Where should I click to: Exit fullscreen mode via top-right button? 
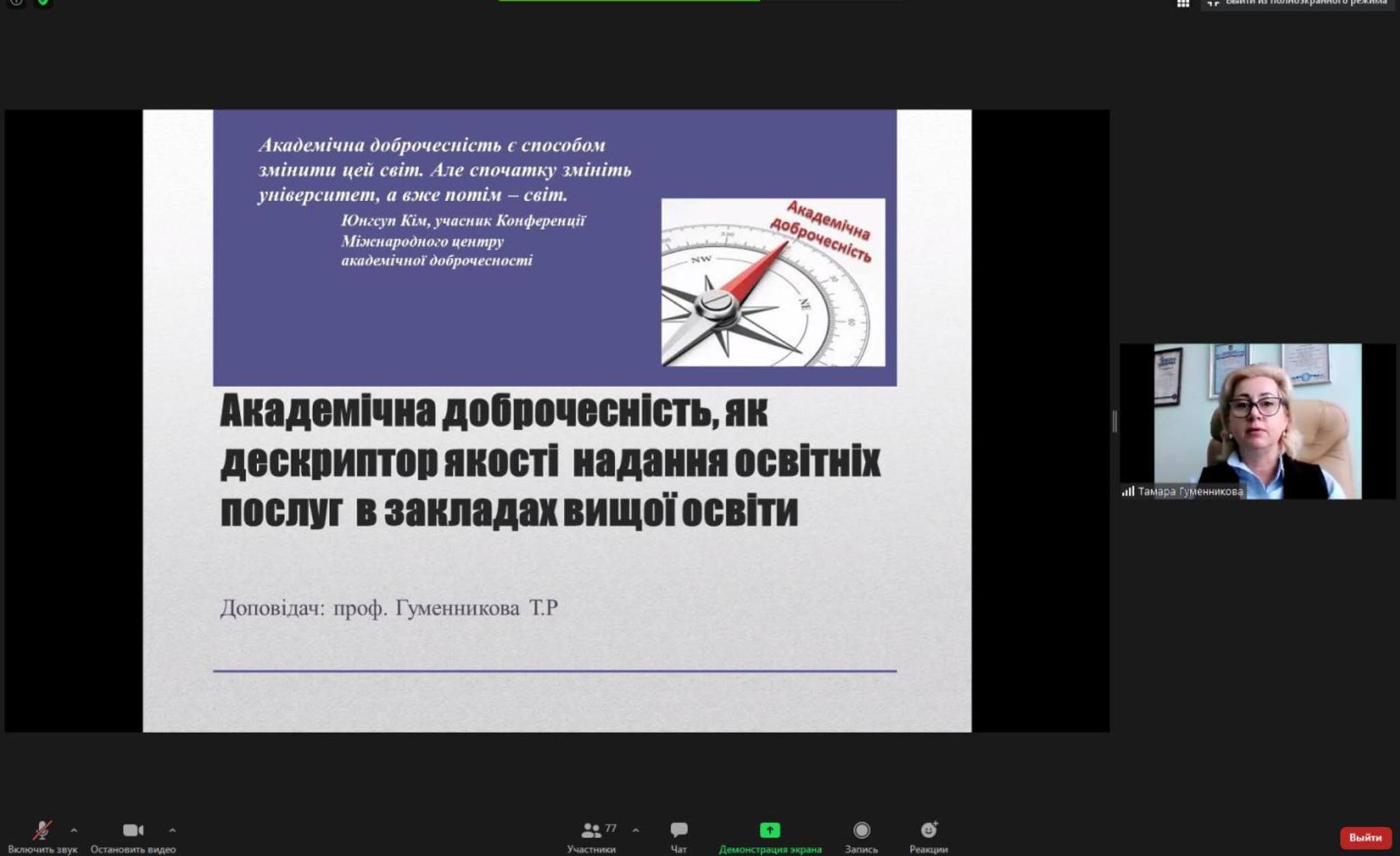(1297, 3)
